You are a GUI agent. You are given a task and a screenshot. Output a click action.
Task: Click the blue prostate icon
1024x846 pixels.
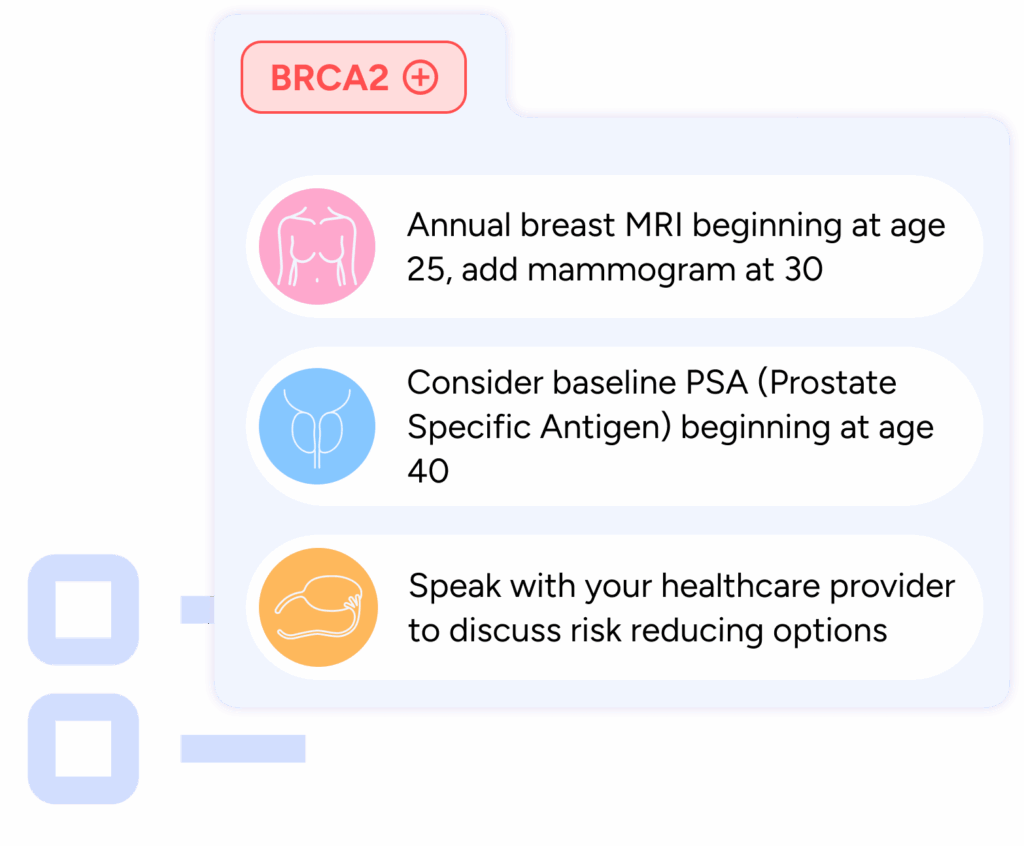point(317,426)
